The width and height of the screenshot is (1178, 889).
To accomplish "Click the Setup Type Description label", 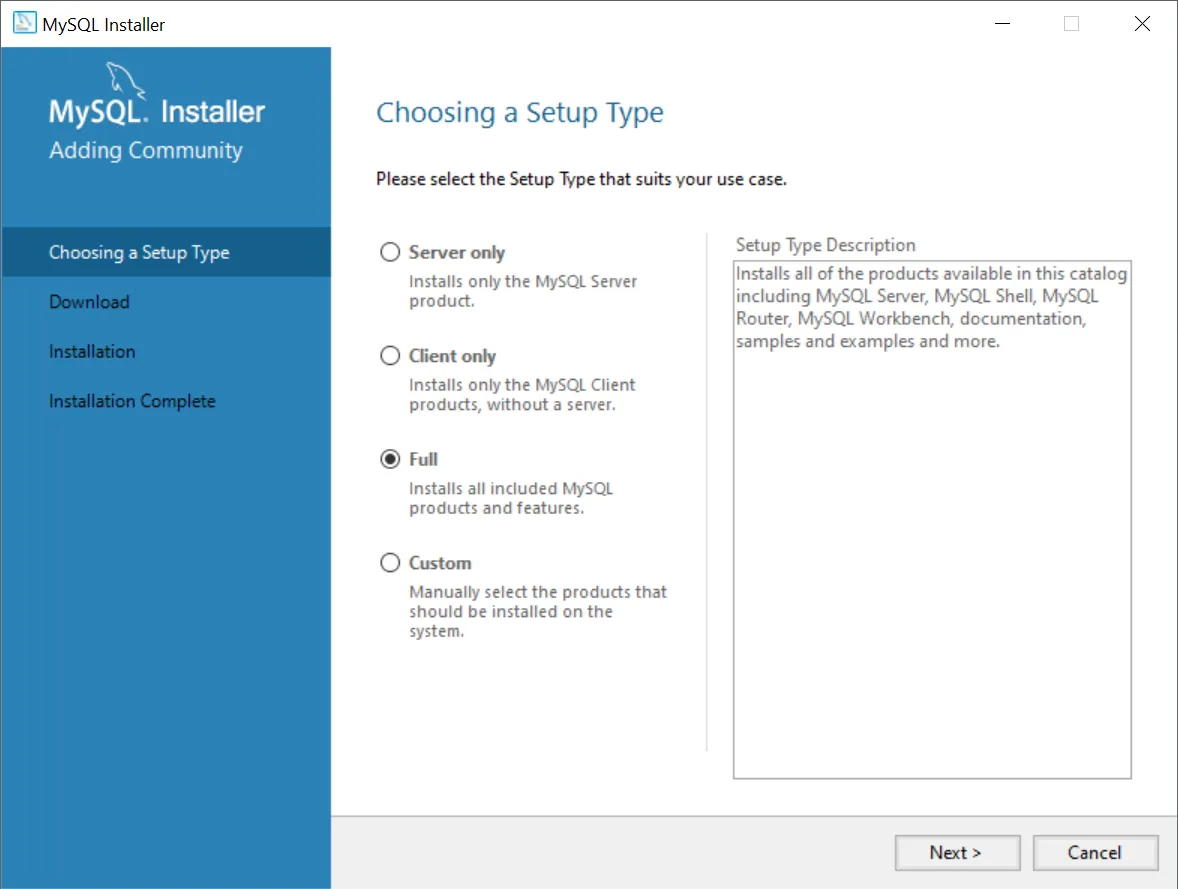I will (x=825, y=245).
